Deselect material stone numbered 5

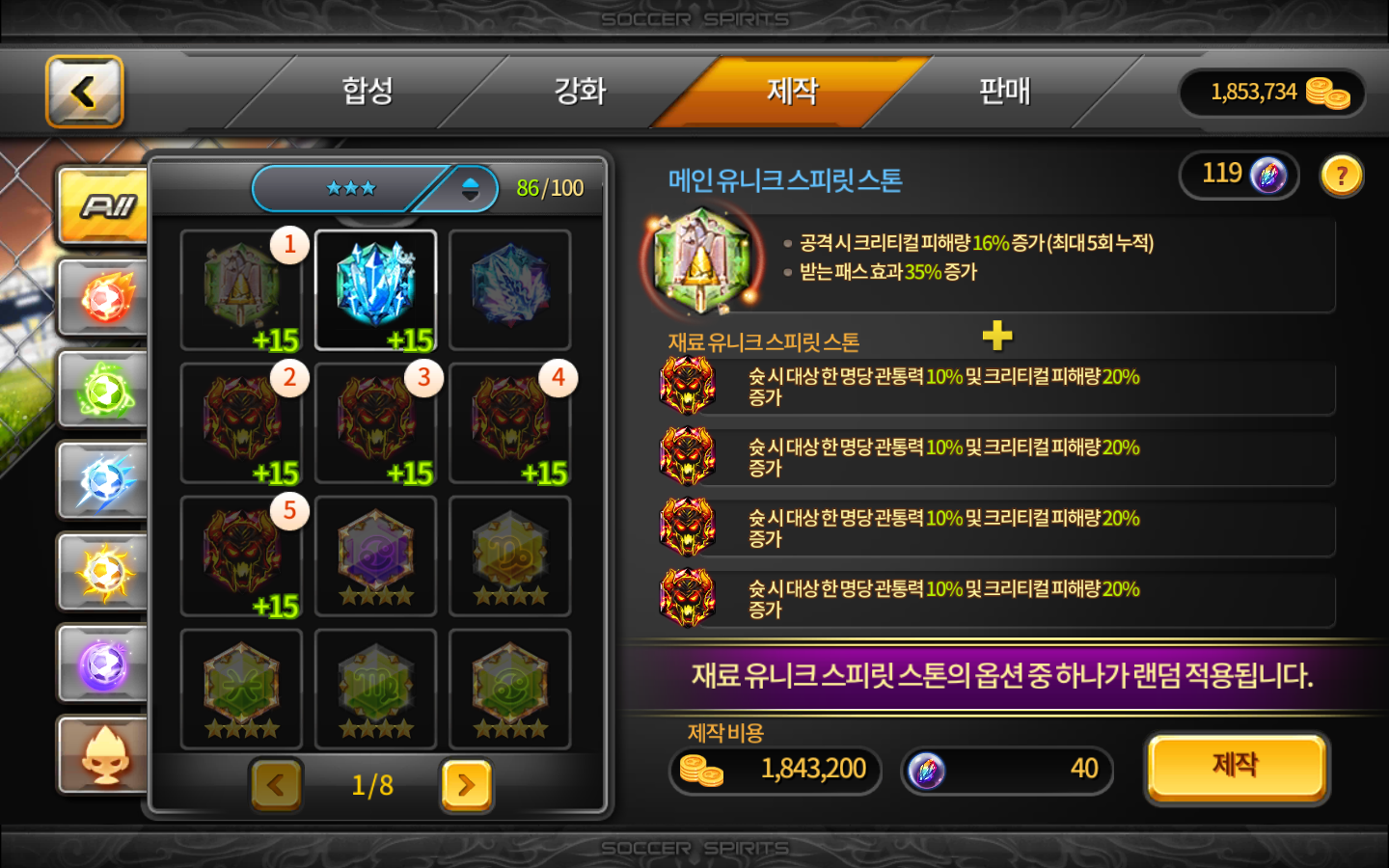point(241,556)
